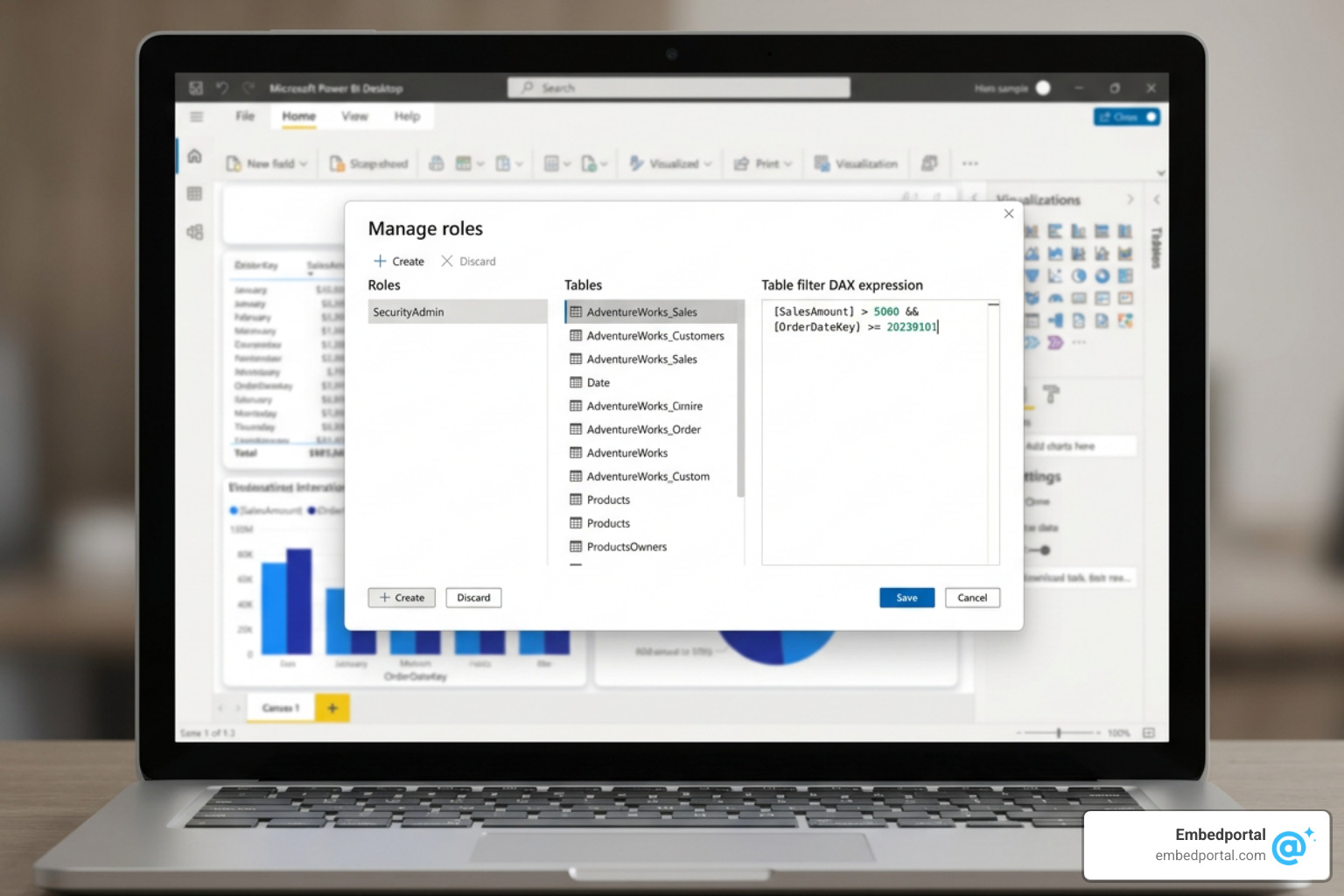Open the vertical Tables pane tab

[1156, 248]
